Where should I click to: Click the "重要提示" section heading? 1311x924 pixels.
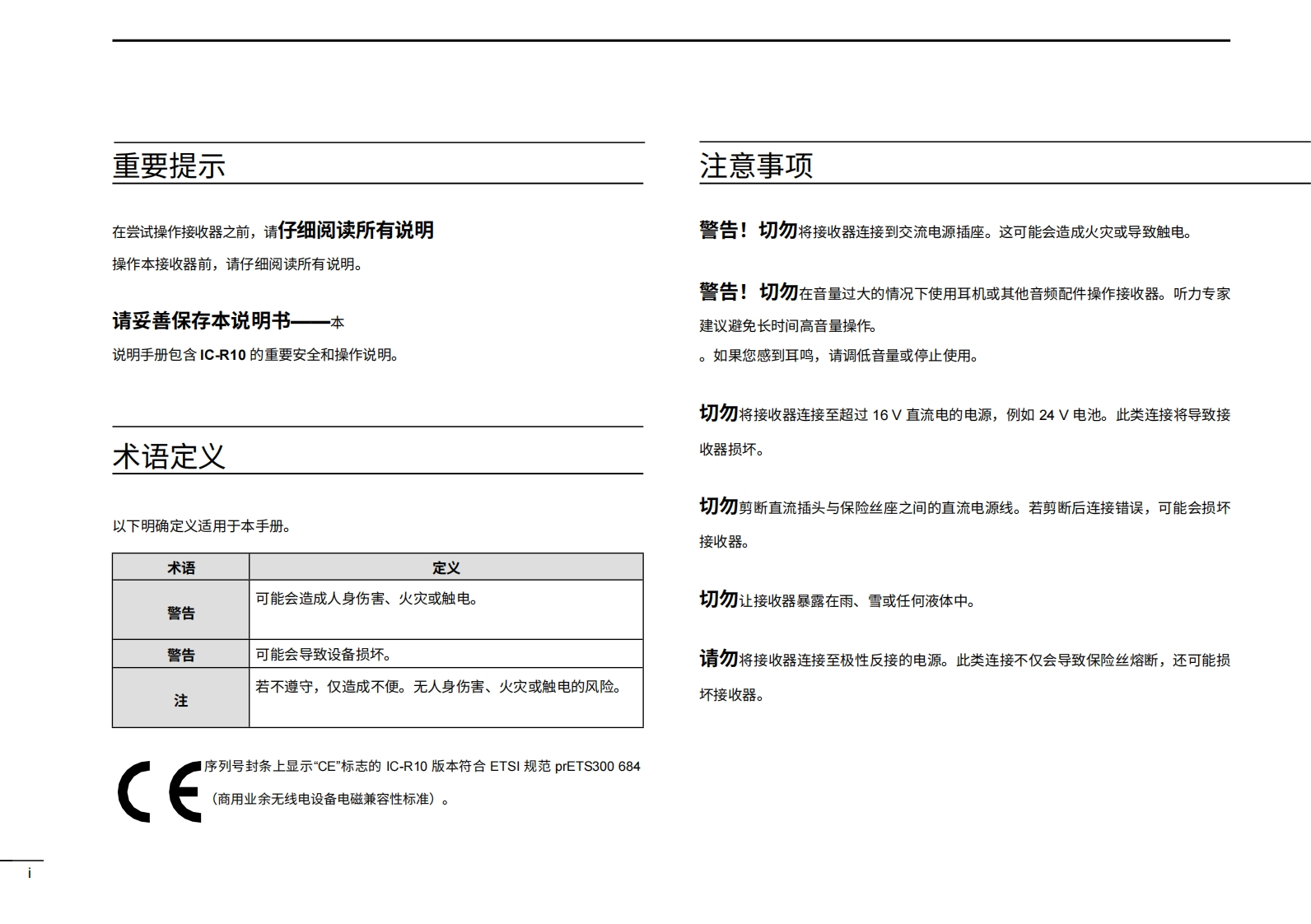click(x=169, y=166)
